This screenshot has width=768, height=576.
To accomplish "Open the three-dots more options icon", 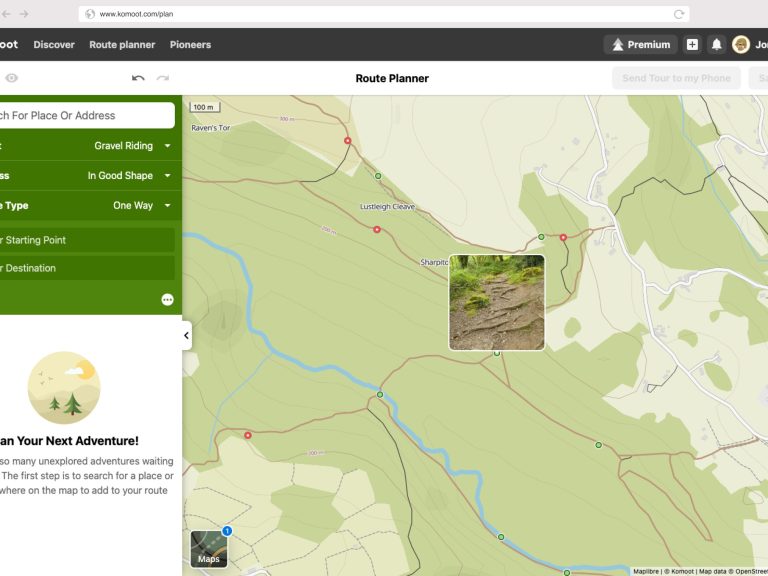I will pos(168,300).
